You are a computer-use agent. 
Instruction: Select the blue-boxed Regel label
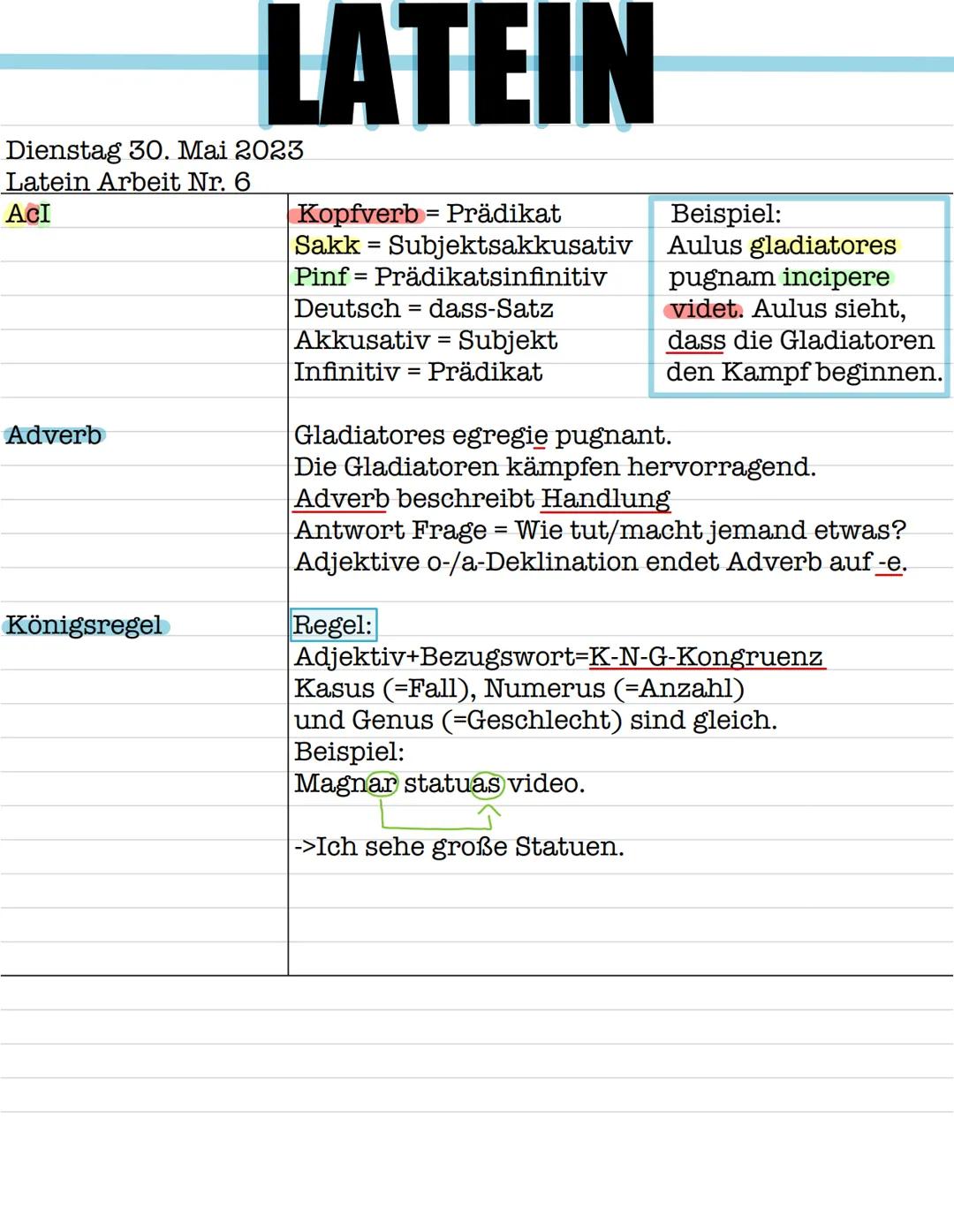coord(334,624)
